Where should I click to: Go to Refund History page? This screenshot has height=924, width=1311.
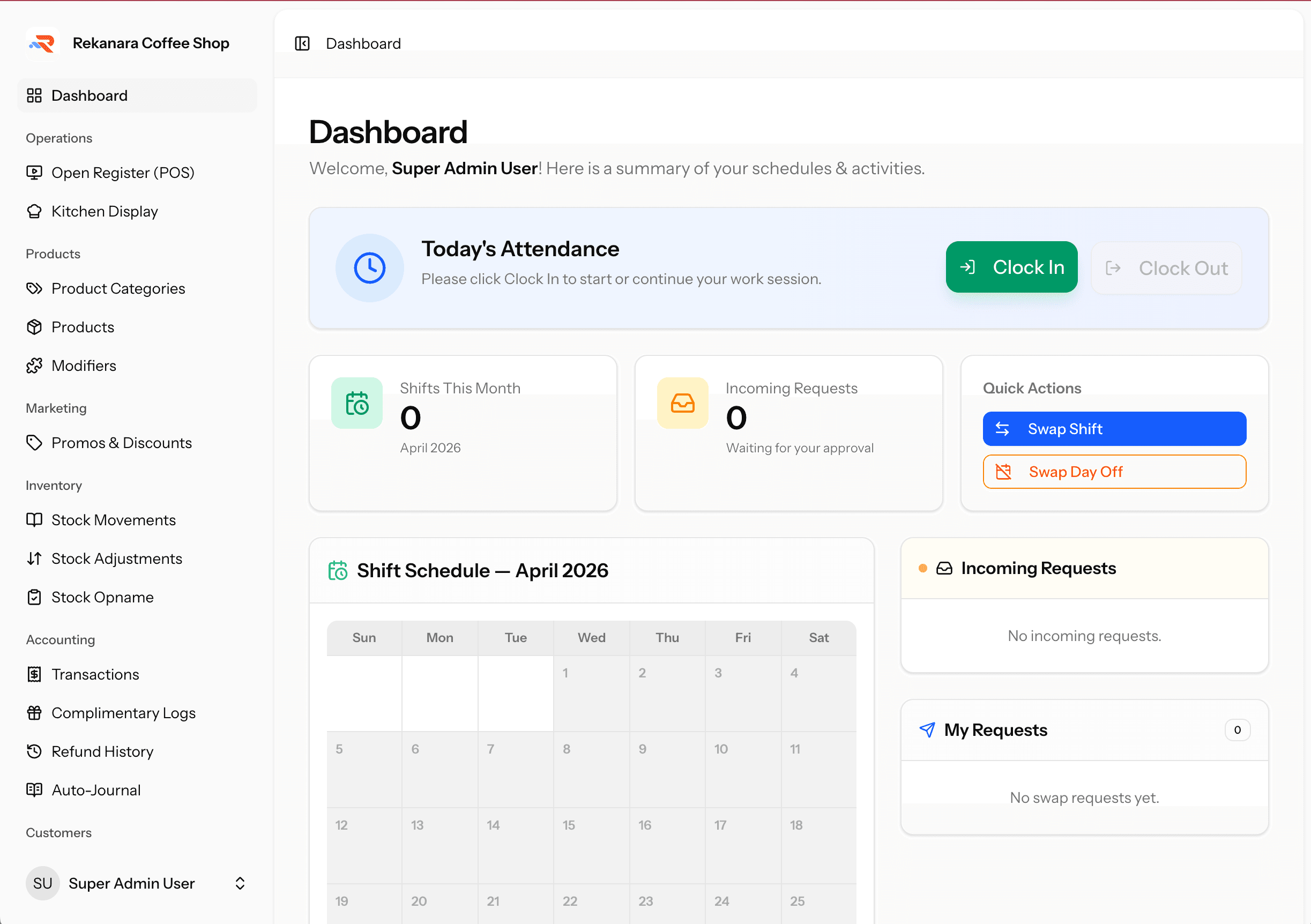137,751
